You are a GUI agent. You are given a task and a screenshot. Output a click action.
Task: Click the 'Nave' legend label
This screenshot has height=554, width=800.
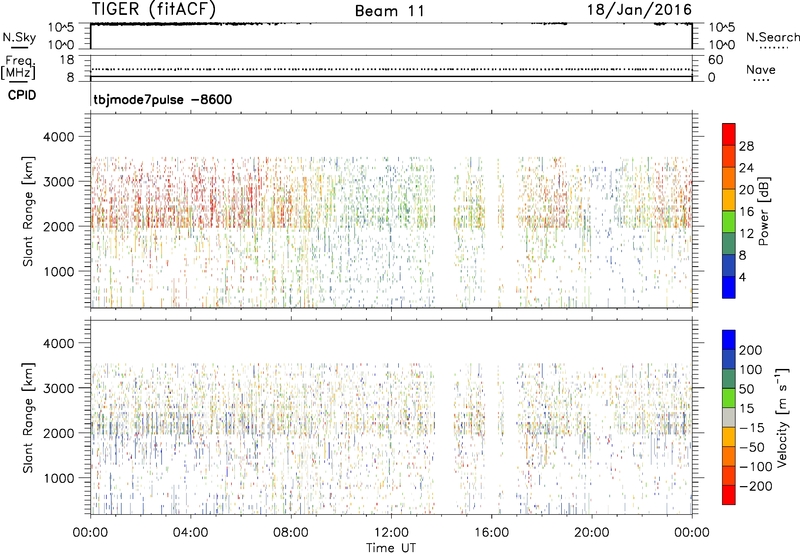tap(761, 70)
